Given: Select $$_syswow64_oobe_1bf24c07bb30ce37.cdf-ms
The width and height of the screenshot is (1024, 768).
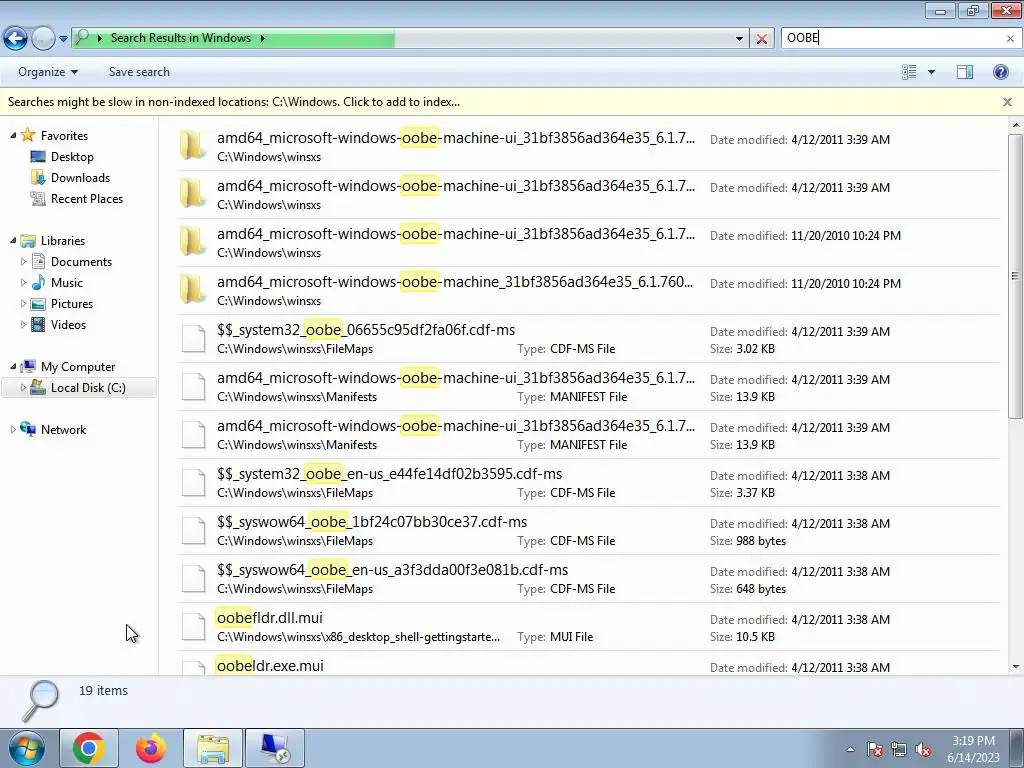Looking at the screenshot, I should [587, 530].
